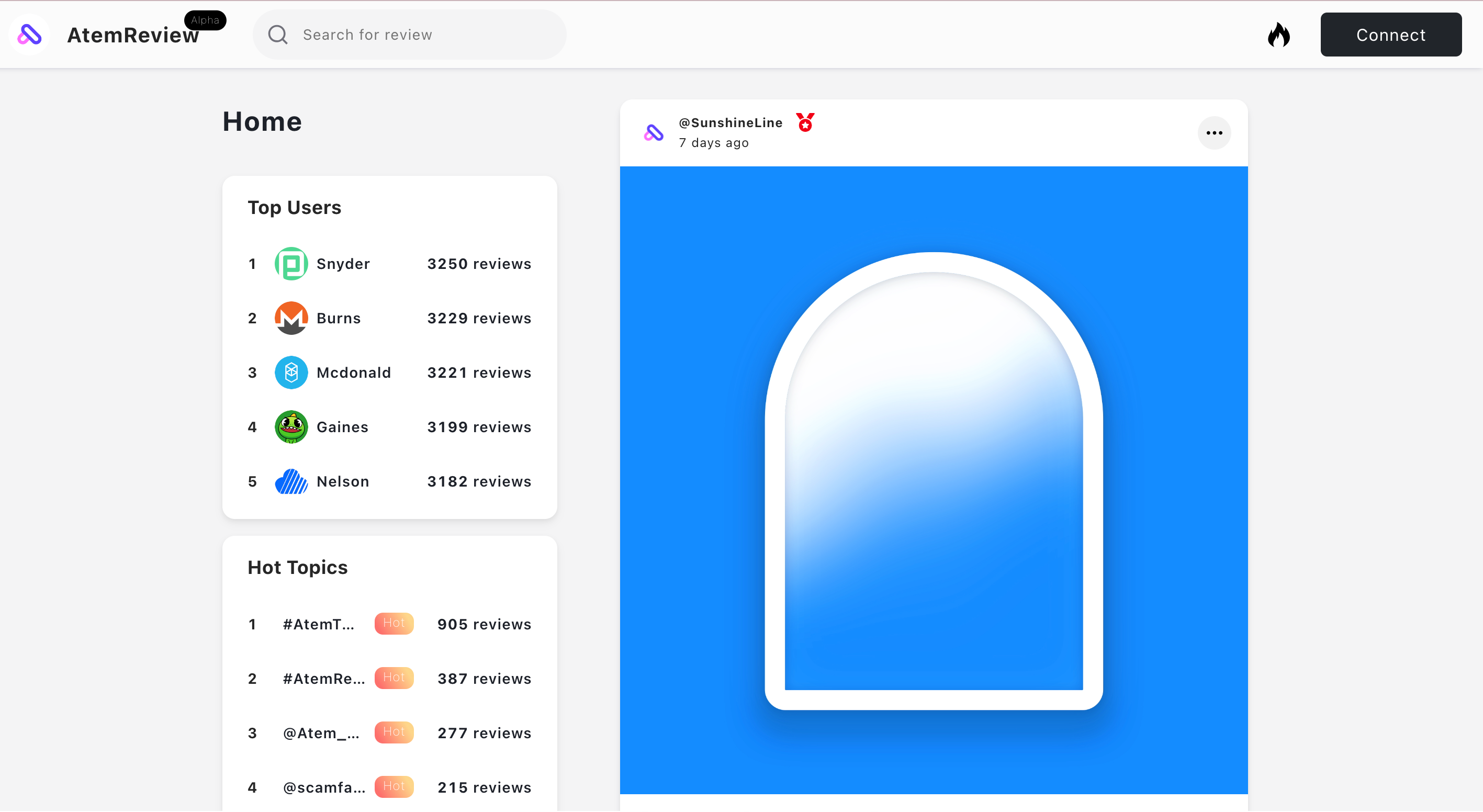Open the #AtemRe... hot topic
The width and height of the screenshot is (1483, 812).
pos(323,679)
